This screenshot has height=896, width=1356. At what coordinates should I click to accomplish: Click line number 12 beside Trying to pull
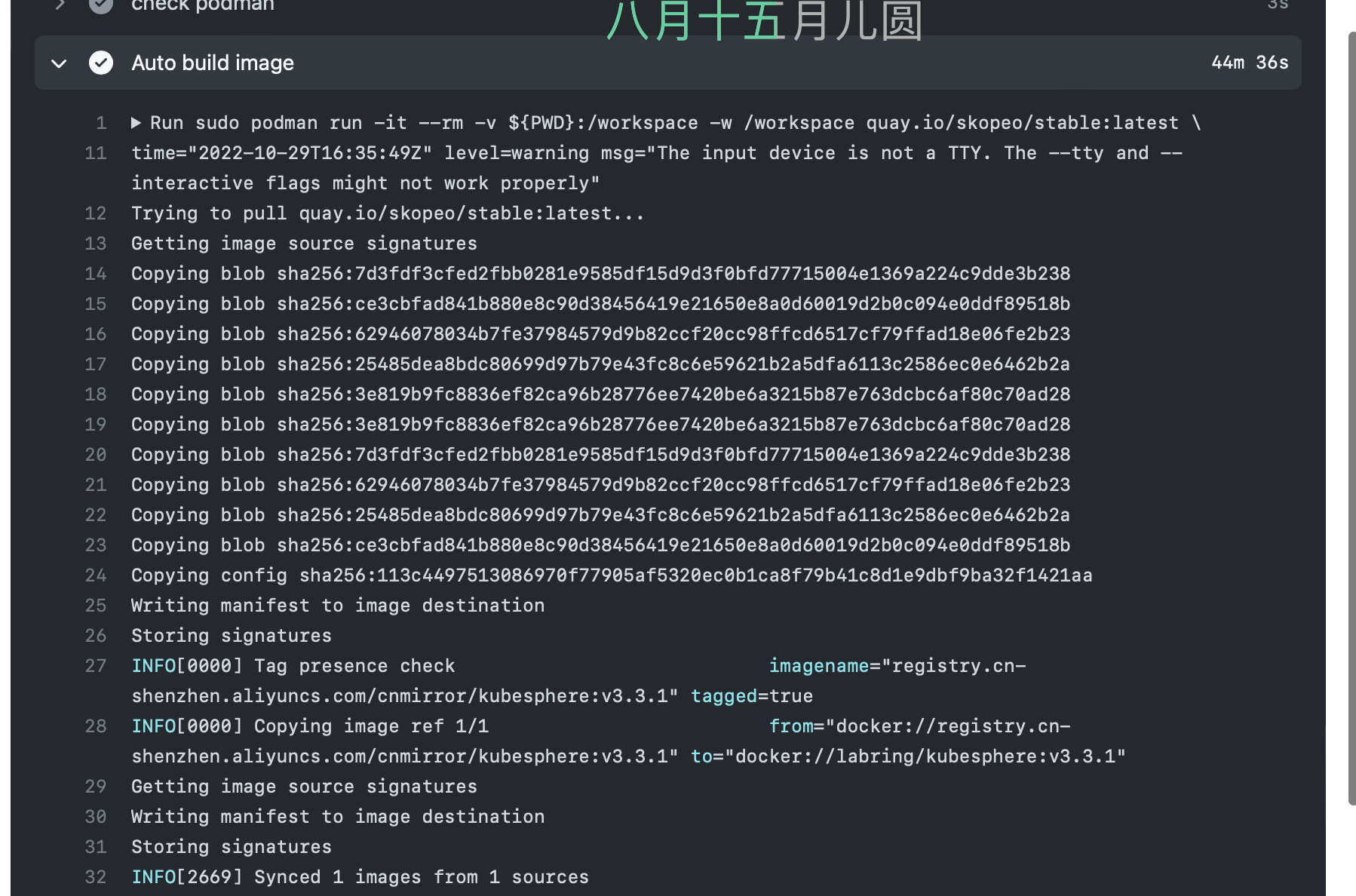point(96,213)
